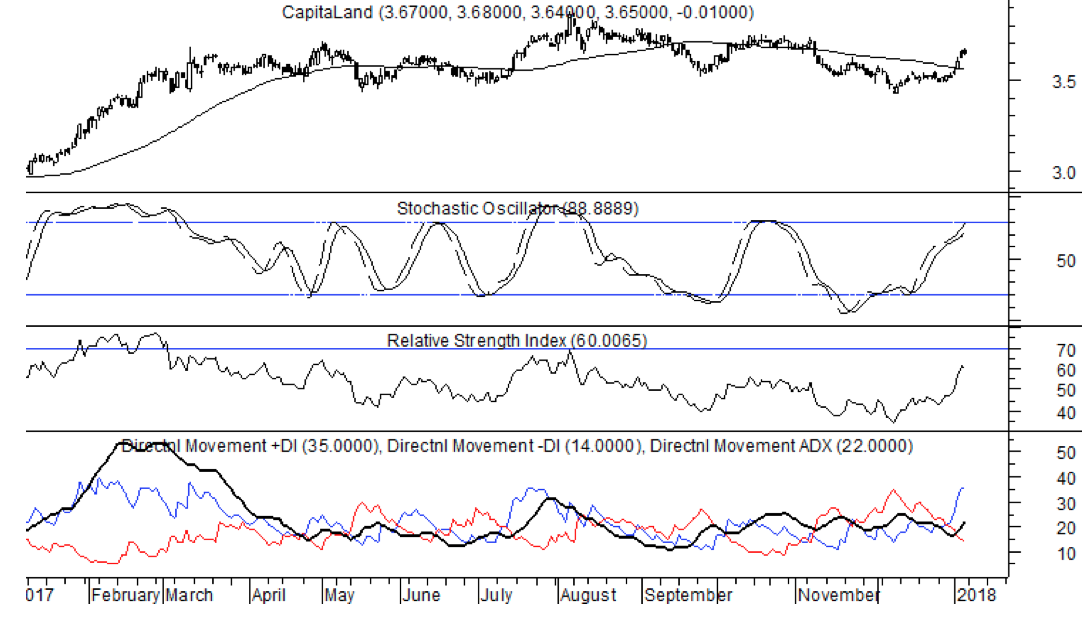The image size is (1091, 620).
Task: Click the 10 value on directional movement axis
Action: pos(1066,555)
